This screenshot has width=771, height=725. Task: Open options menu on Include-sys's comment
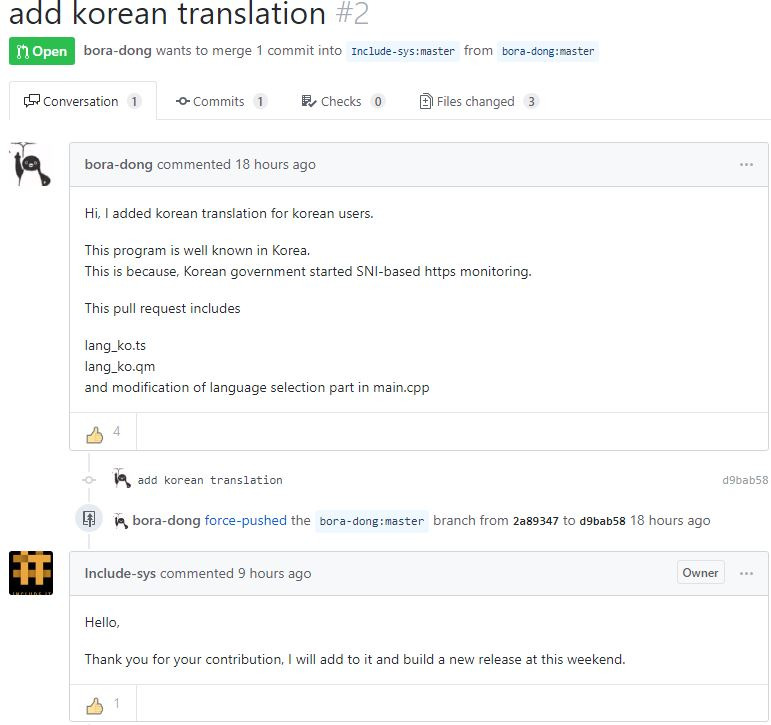coord(746,573)
